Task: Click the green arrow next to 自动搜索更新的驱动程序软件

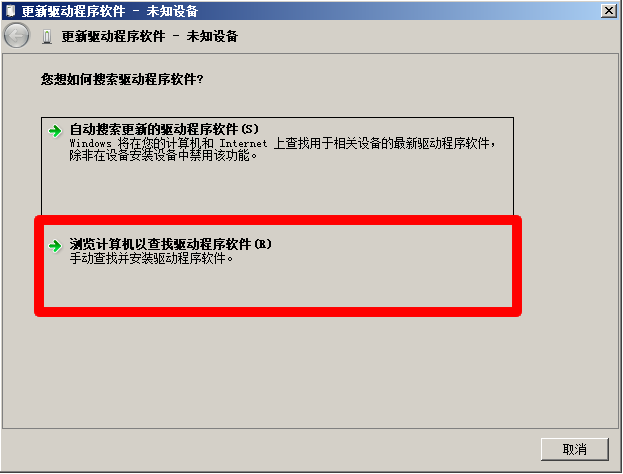Action: 55,131
